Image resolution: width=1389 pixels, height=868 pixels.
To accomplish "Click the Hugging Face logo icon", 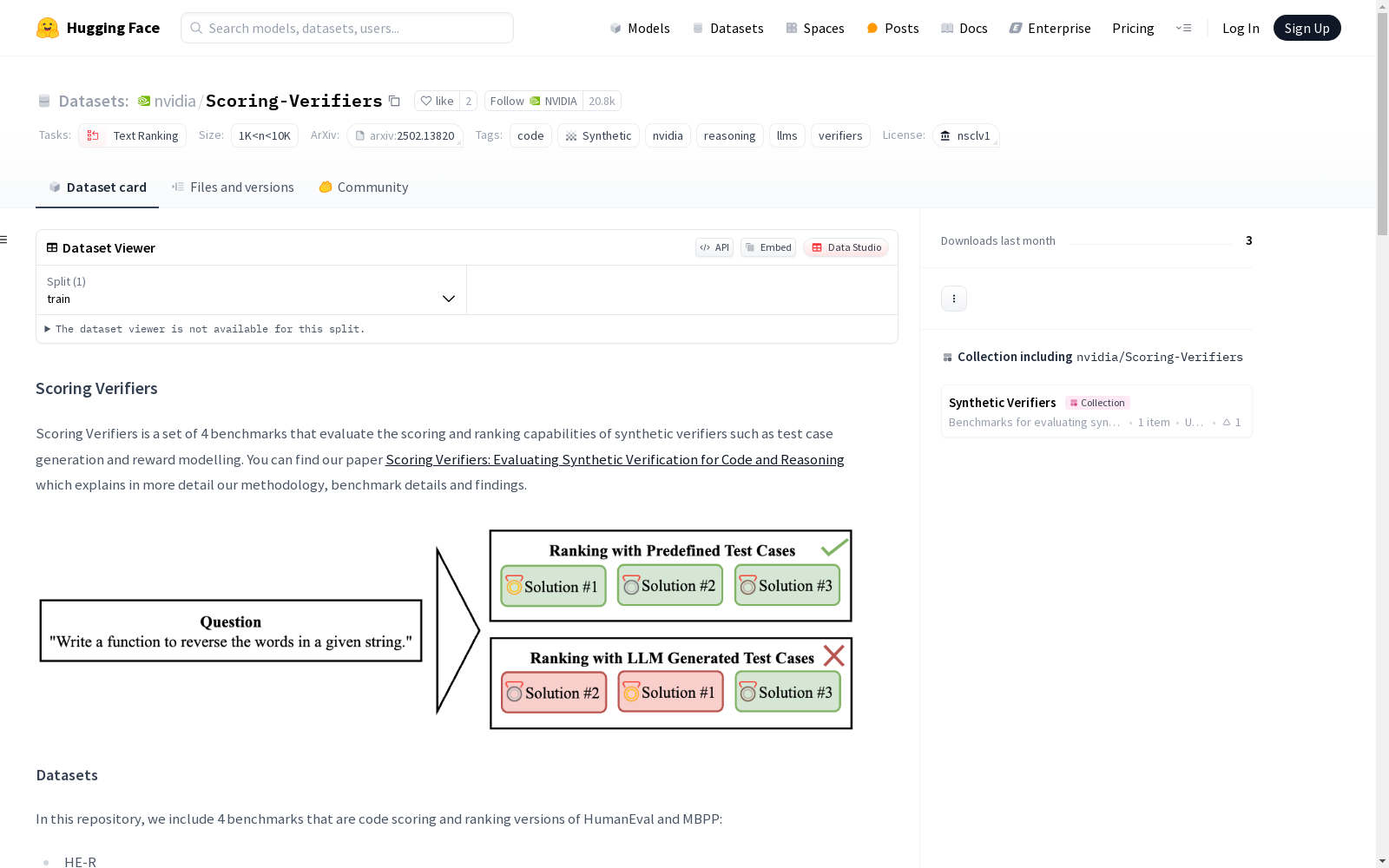I will (x=48, y=28).
